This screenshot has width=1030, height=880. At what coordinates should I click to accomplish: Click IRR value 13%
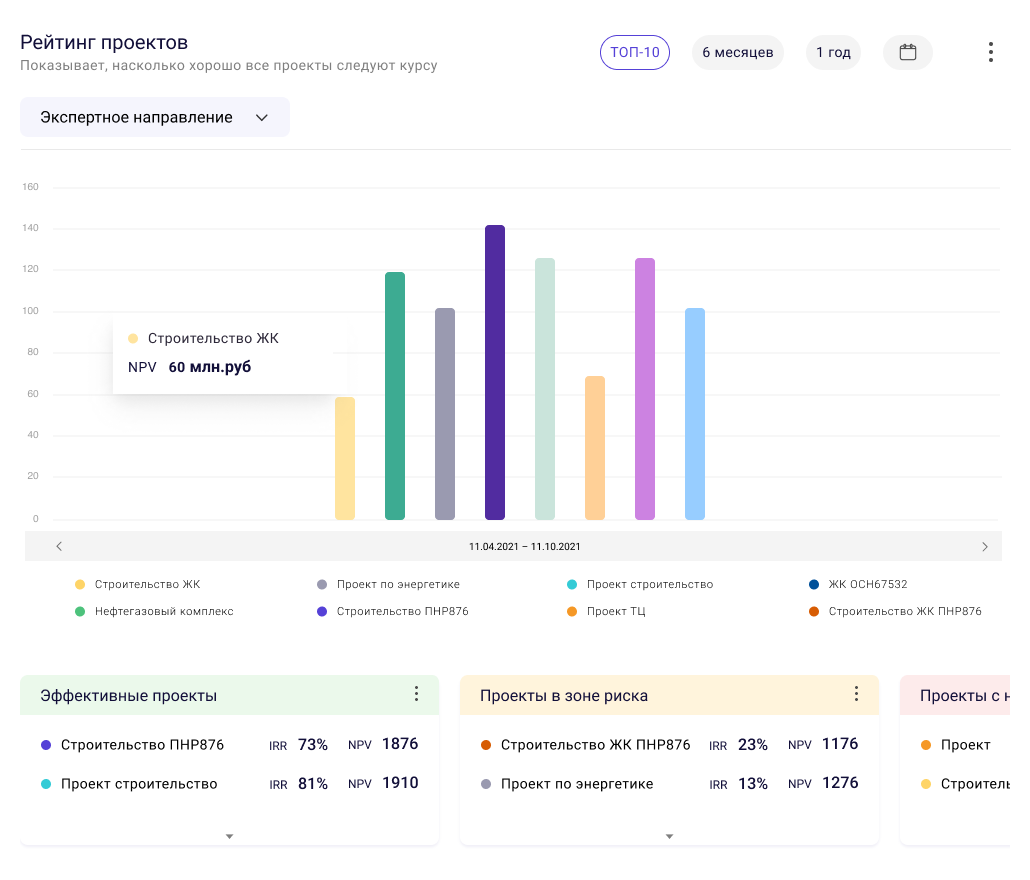tap(753, 783)
